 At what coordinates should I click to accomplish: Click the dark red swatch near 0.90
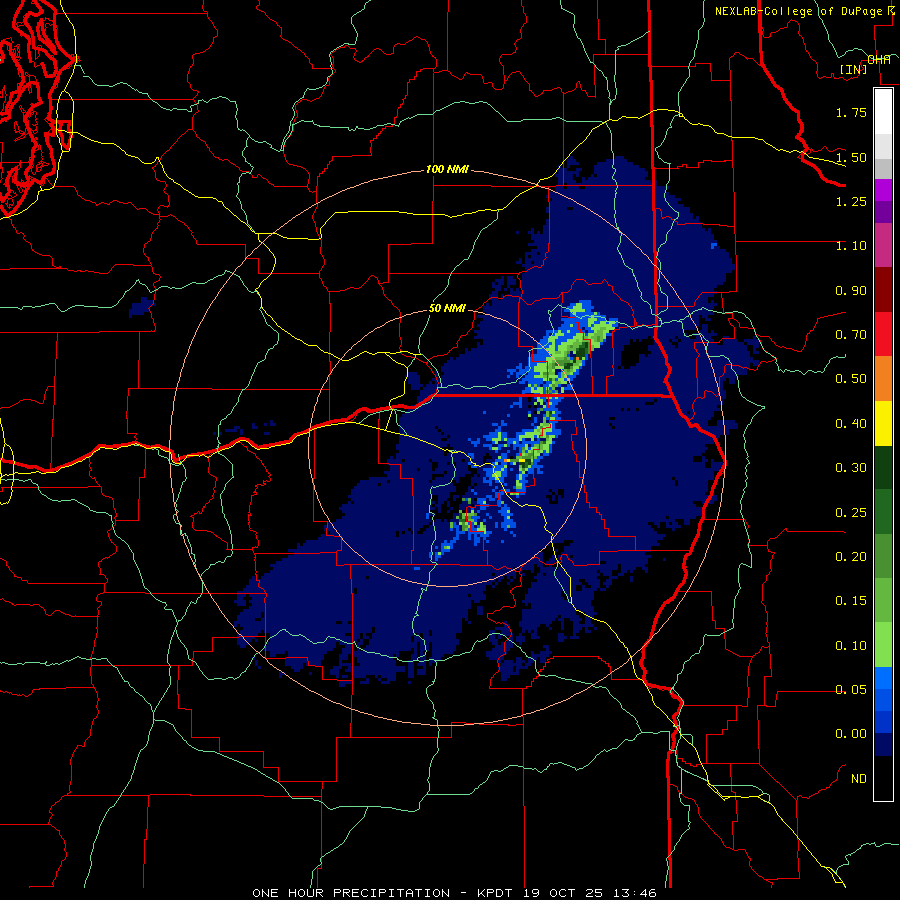coord(883,290)
